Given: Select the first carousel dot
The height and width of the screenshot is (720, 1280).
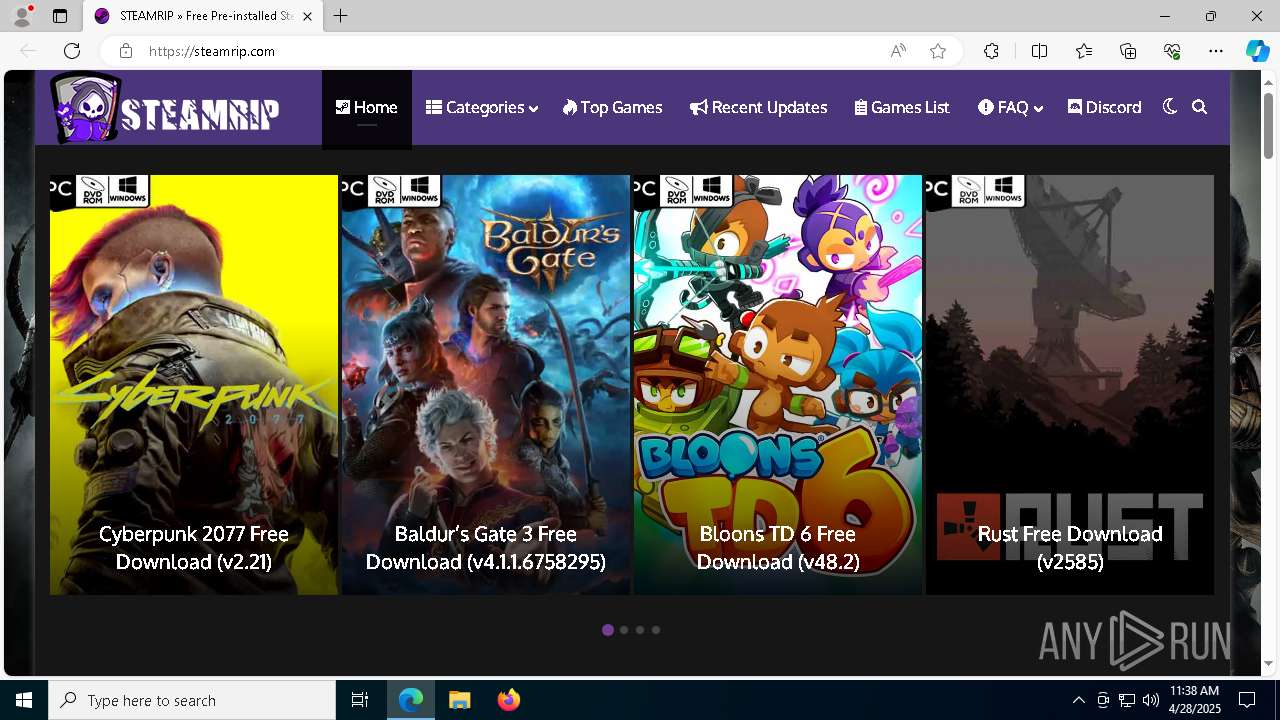Looking at the screenshot, I should 608,630.
